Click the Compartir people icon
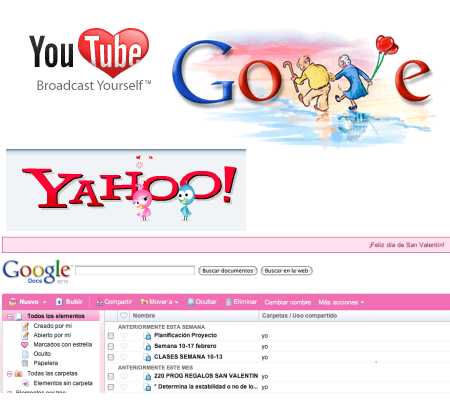Image resolution: width=450 pixels, height=400 pixels. coord(99,302)
